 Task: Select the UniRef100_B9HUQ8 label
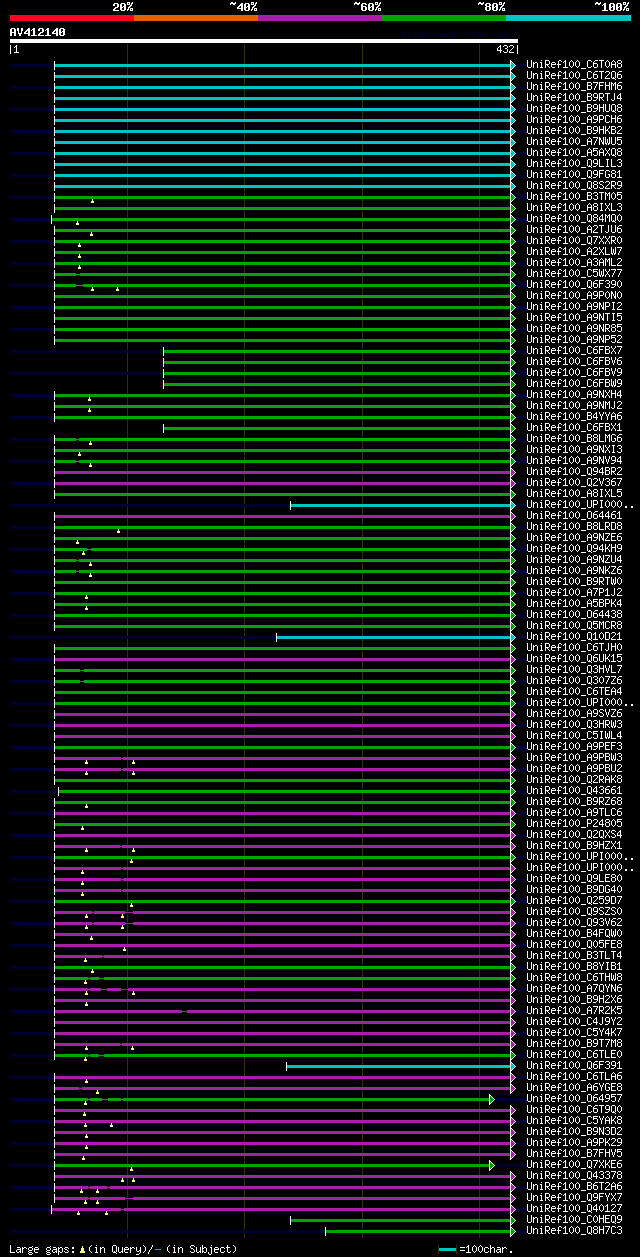[x=574, y=108]
